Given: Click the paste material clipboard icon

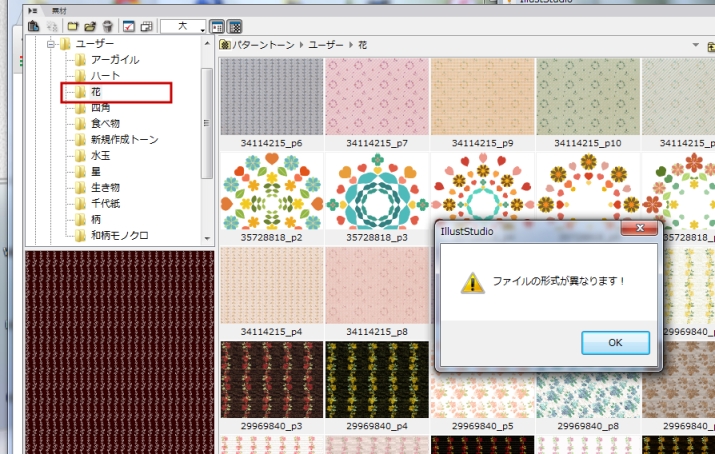Looking at the screenshot, I should (x=34, y=26).
